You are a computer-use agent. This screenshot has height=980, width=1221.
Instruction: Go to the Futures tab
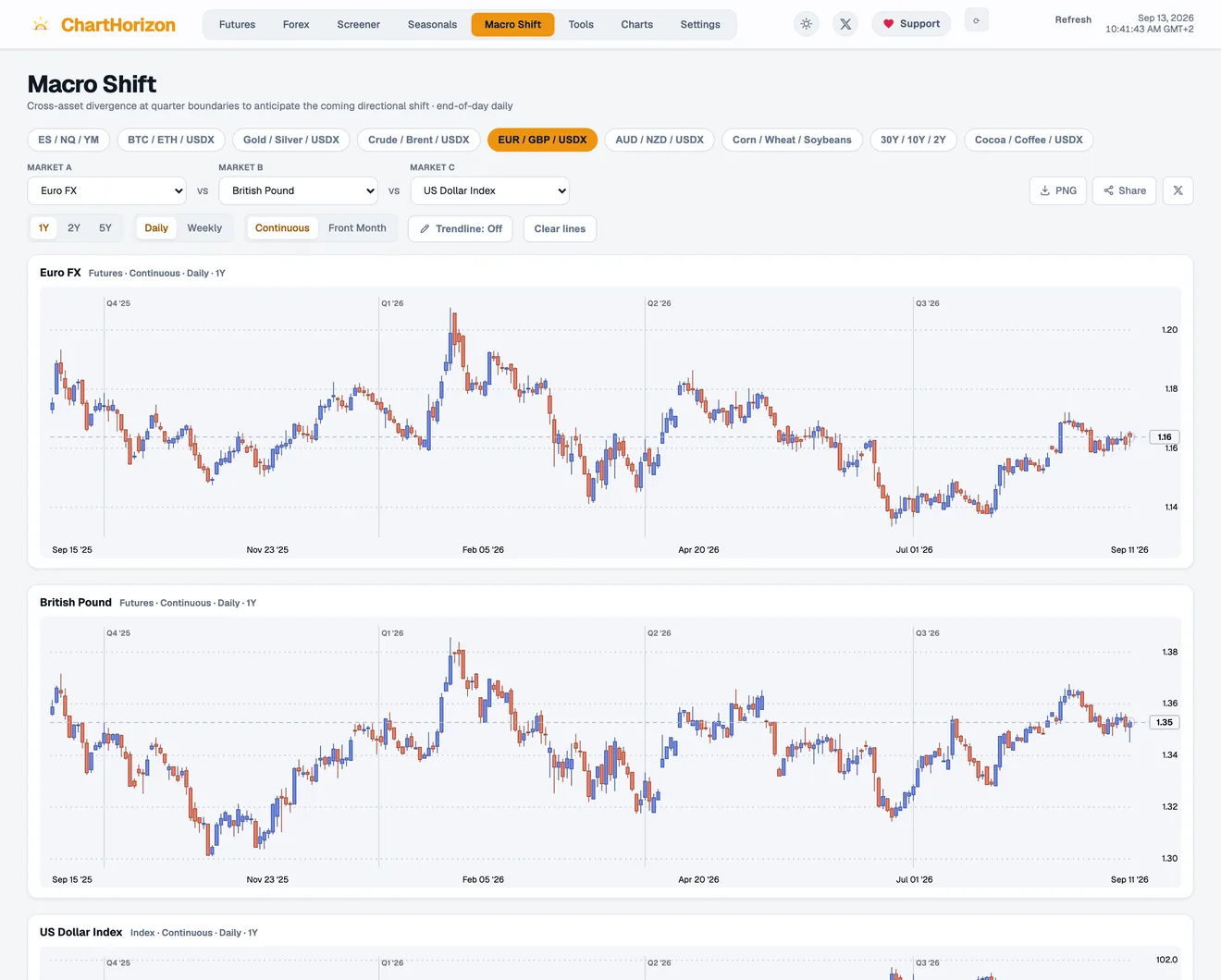237,25
